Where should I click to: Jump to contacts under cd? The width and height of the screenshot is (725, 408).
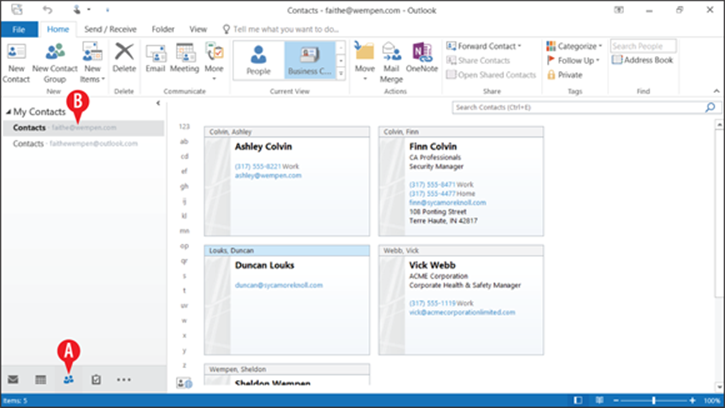[184, 156]
